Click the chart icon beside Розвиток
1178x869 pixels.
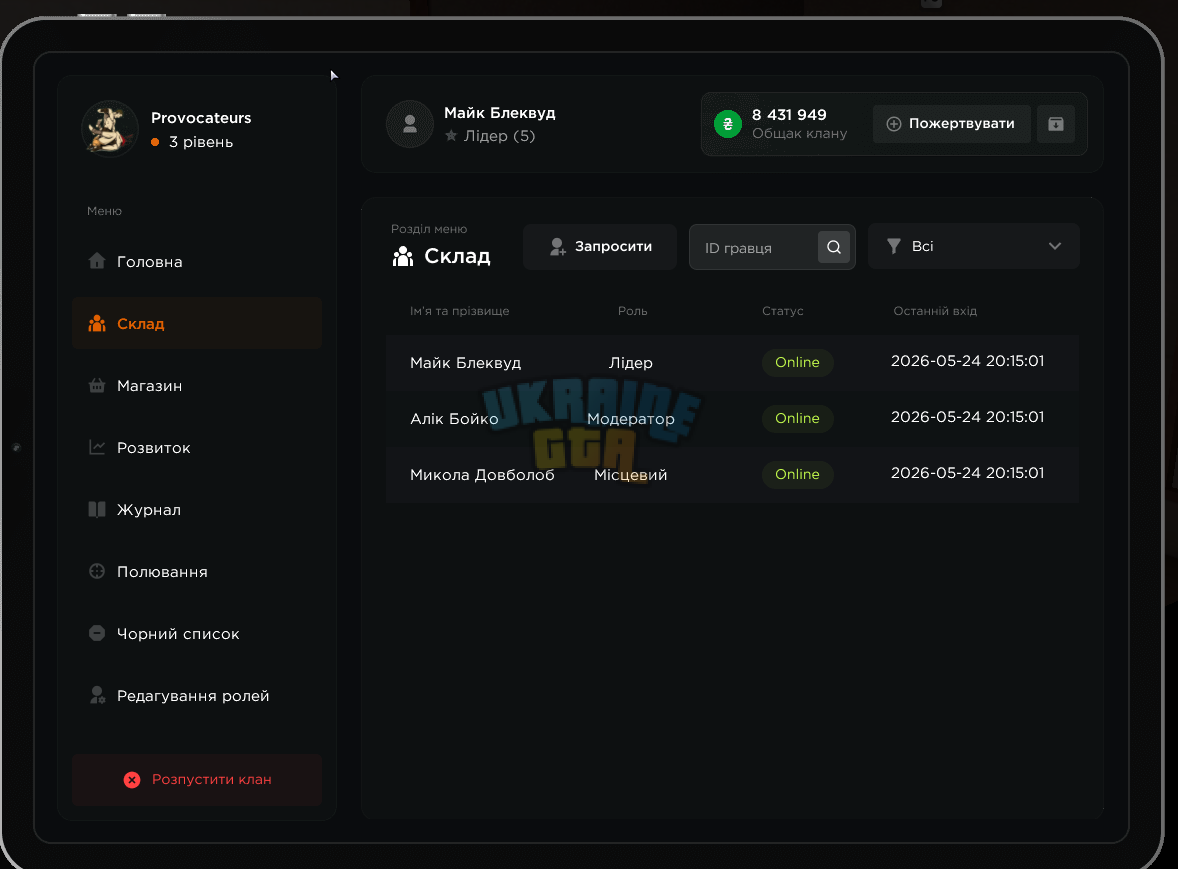click(x=97, y=447)
